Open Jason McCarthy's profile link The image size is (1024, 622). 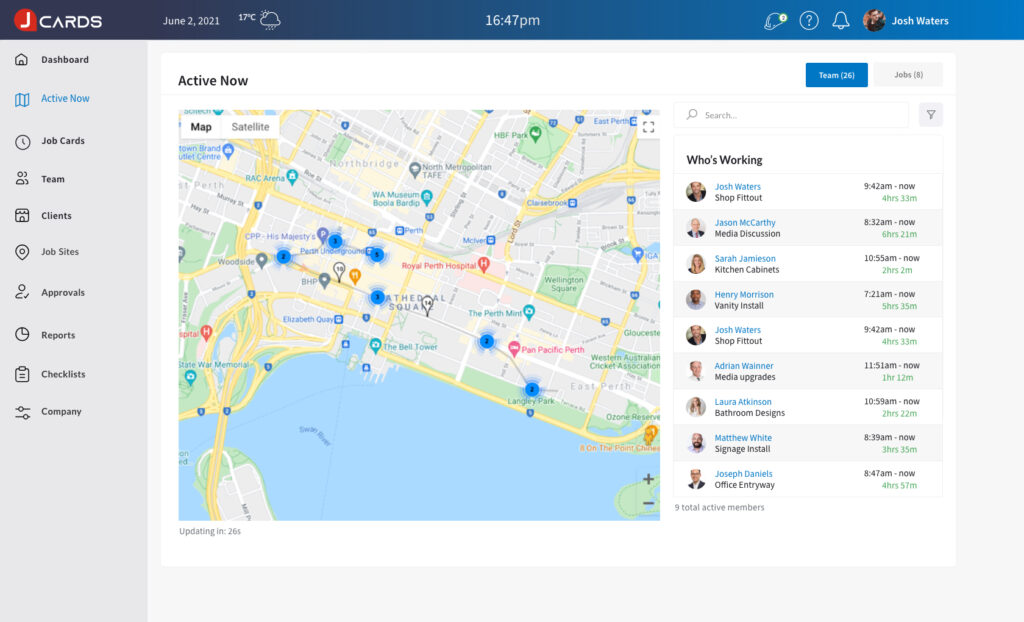[745, 223]
